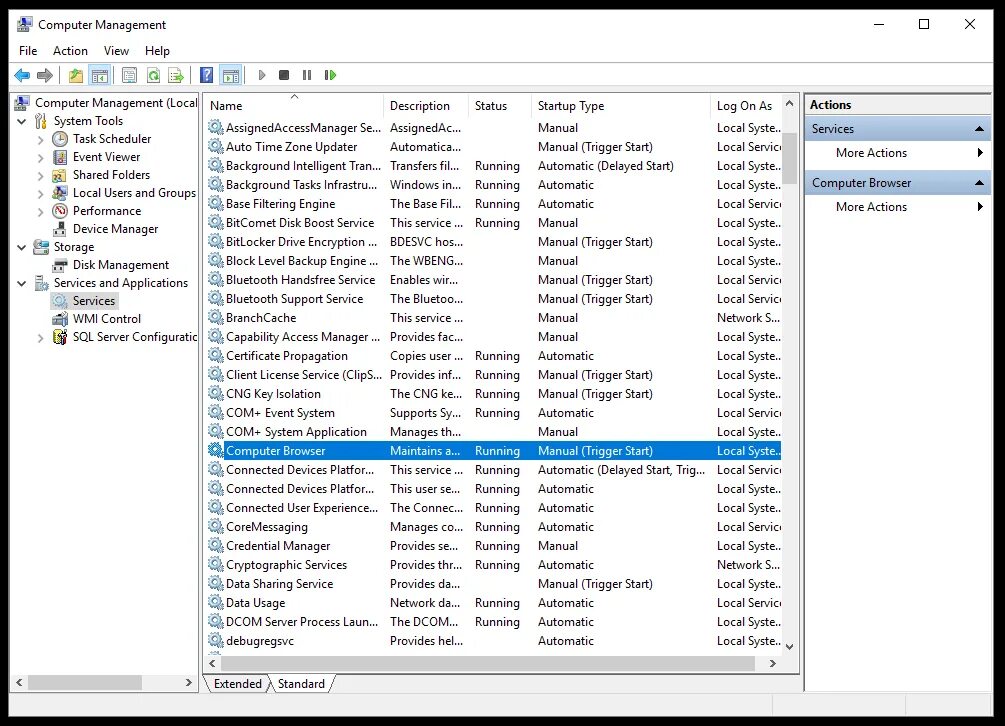
Task: Sort by the Startup Type column header
Action: [x=621, y=106]
